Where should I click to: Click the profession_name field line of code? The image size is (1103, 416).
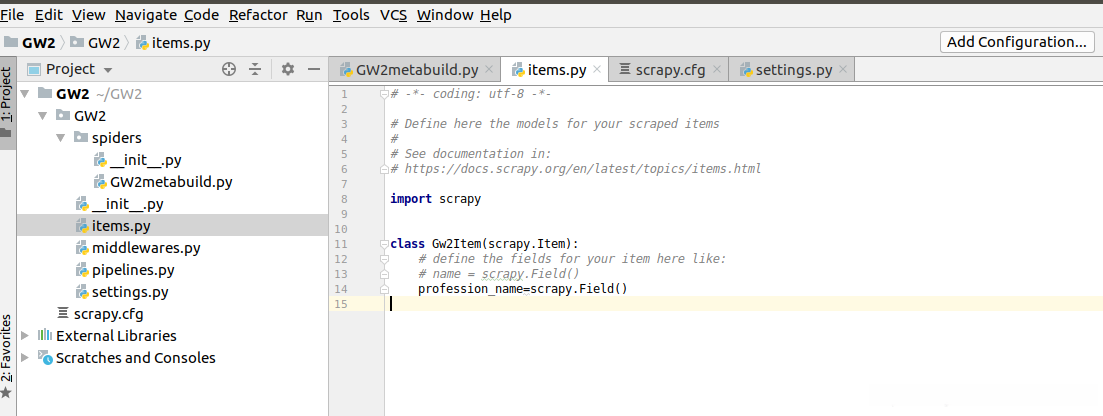coord(522,289)
